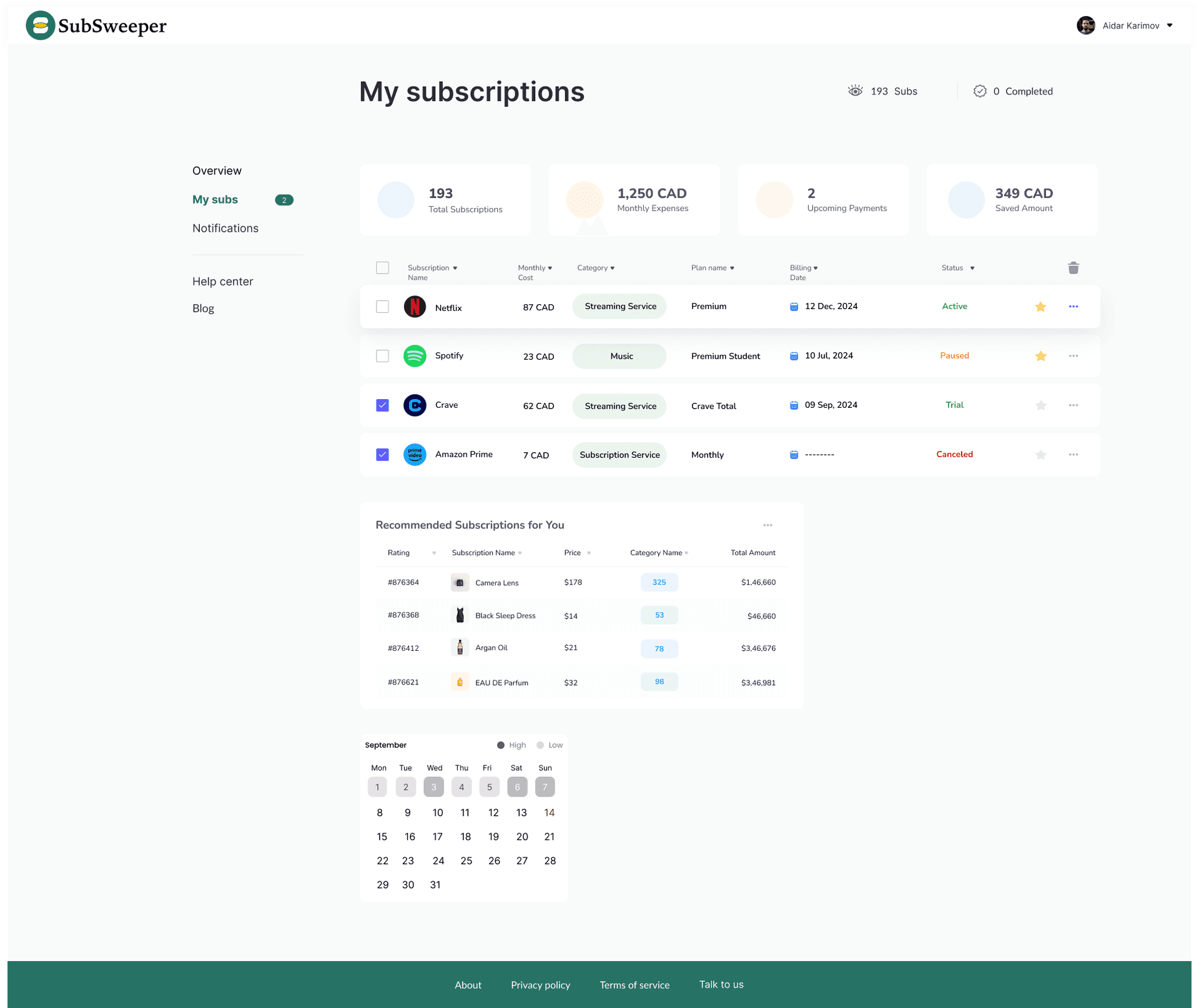The image size is (1199, 1008).
Task: Select September 3 in the calendar
Action: coord(433,787)
